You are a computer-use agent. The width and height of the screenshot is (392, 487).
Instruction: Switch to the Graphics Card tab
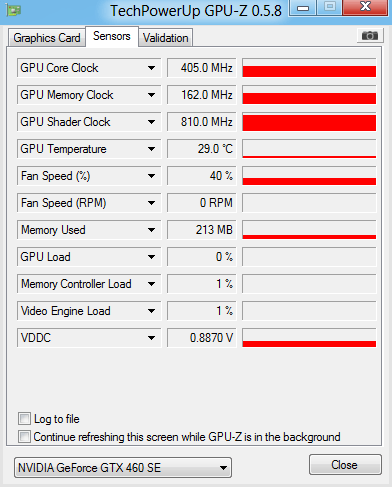47,38
